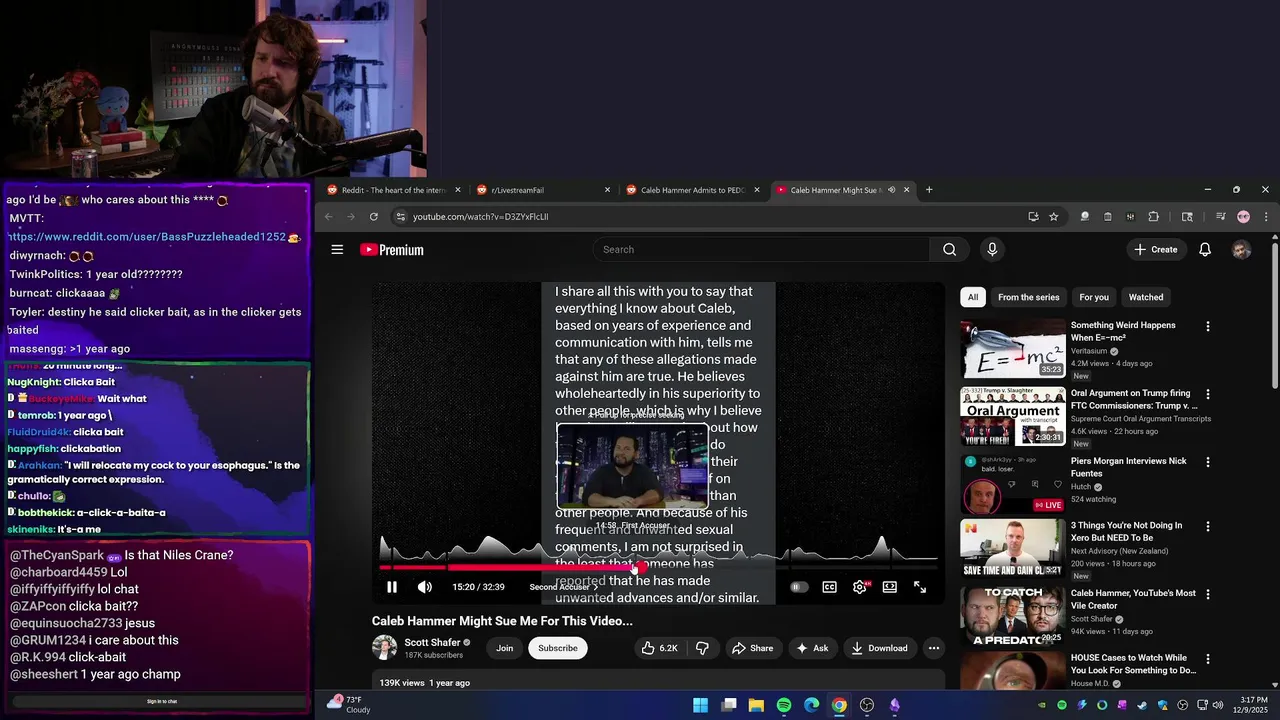Viewport: 1280px width, 720px height.
Task: Open options for the Xero video
Action: [1207, 527]
